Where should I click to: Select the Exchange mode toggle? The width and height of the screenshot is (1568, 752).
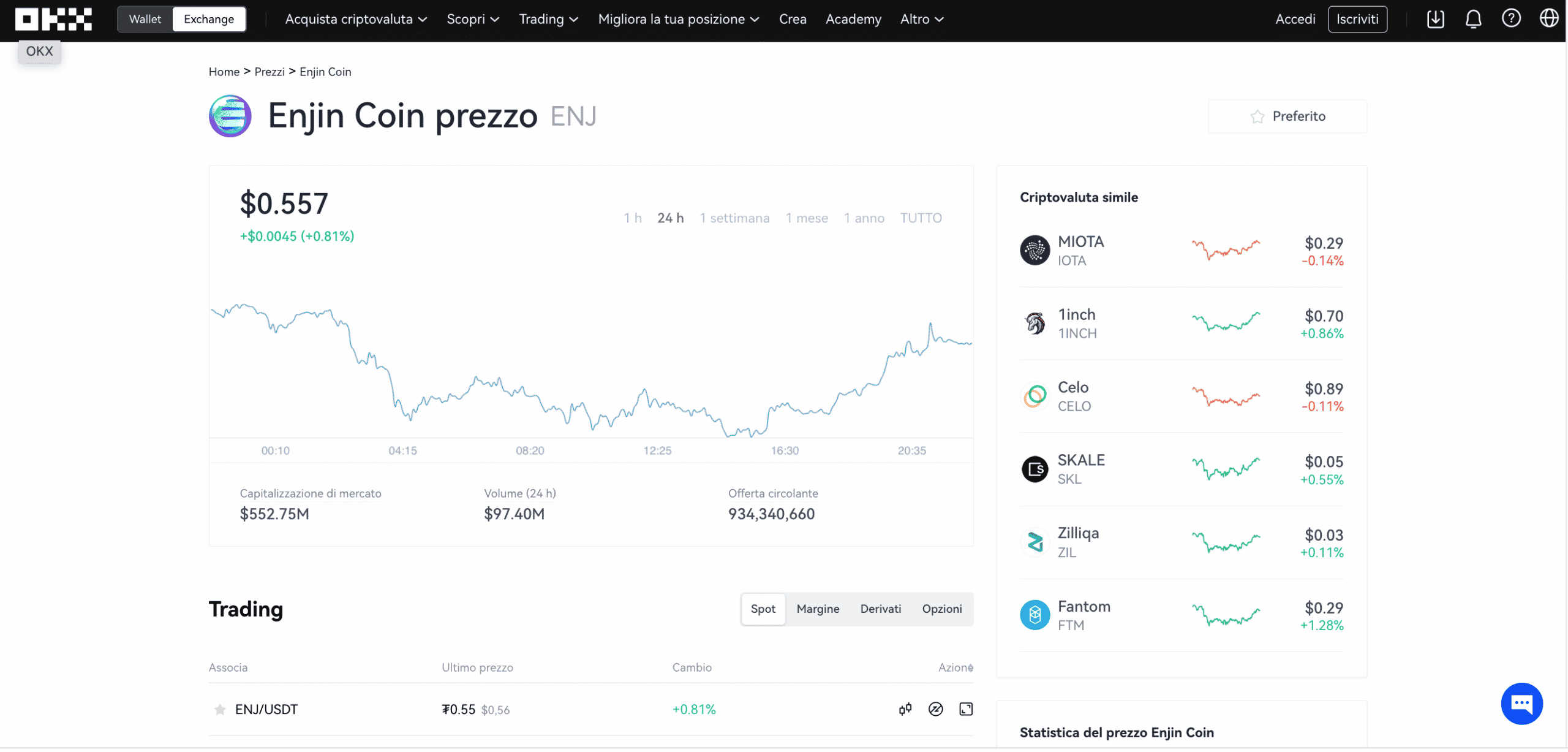209,19
